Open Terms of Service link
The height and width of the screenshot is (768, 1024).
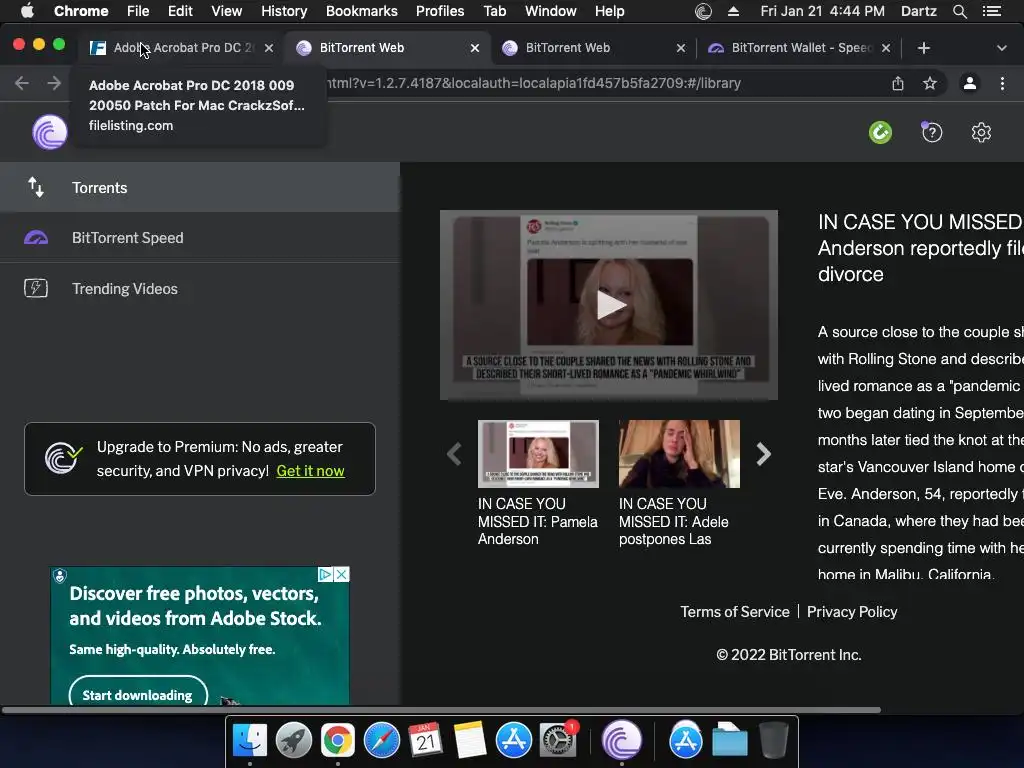[735, 612]
